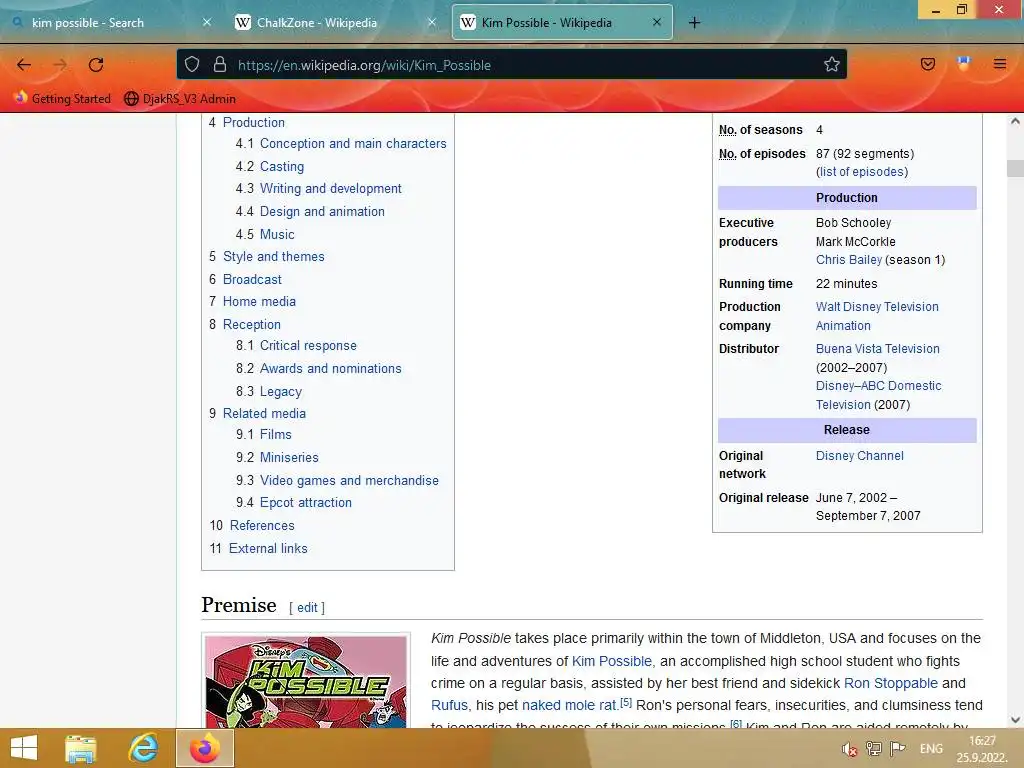Reload the page with the refresh icon
Image resolution: width=1024 pixels, height=768 pixels.
point(96,65)
